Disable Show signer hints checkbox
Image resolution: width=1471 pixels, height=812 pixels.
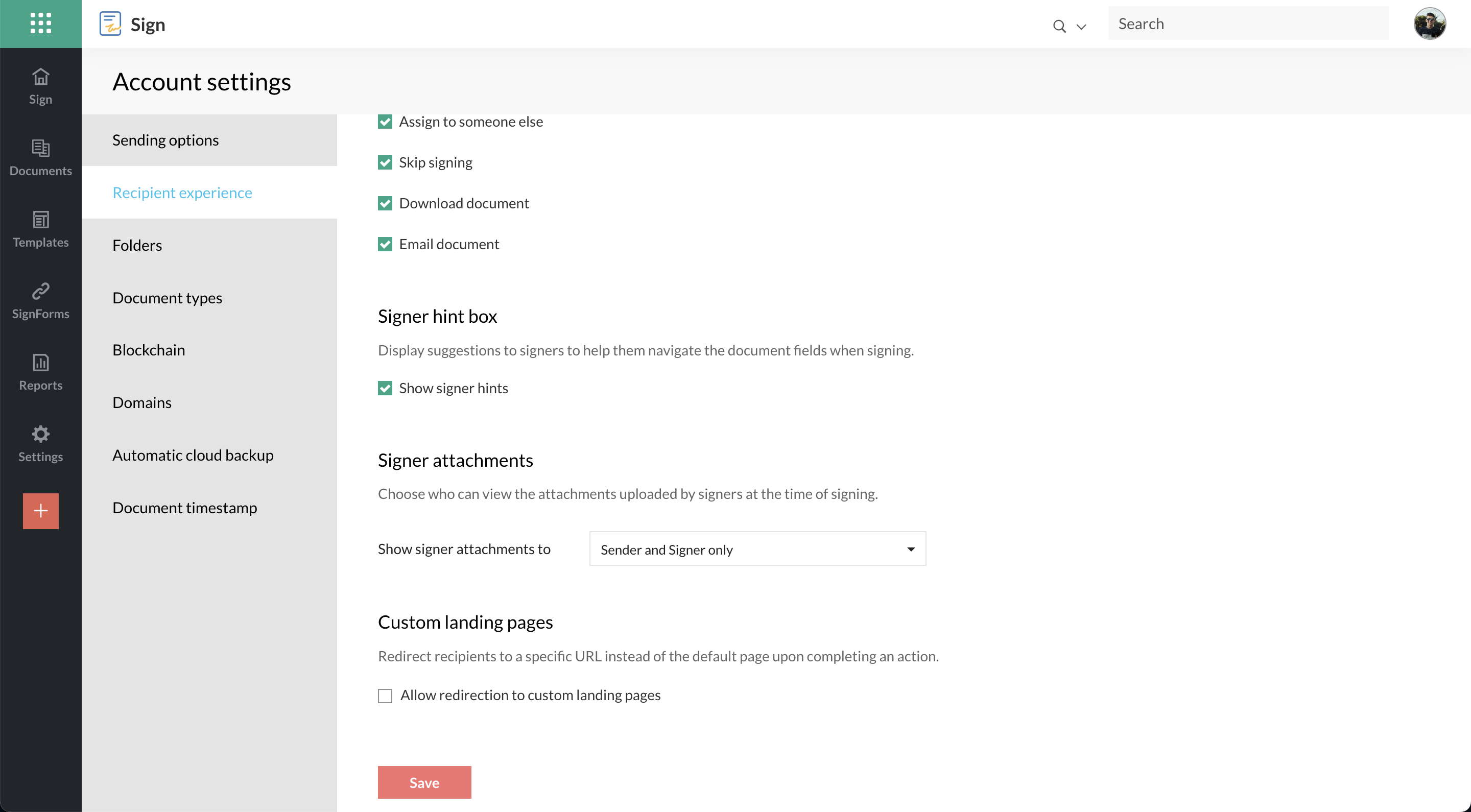click(x=385, y=388)
